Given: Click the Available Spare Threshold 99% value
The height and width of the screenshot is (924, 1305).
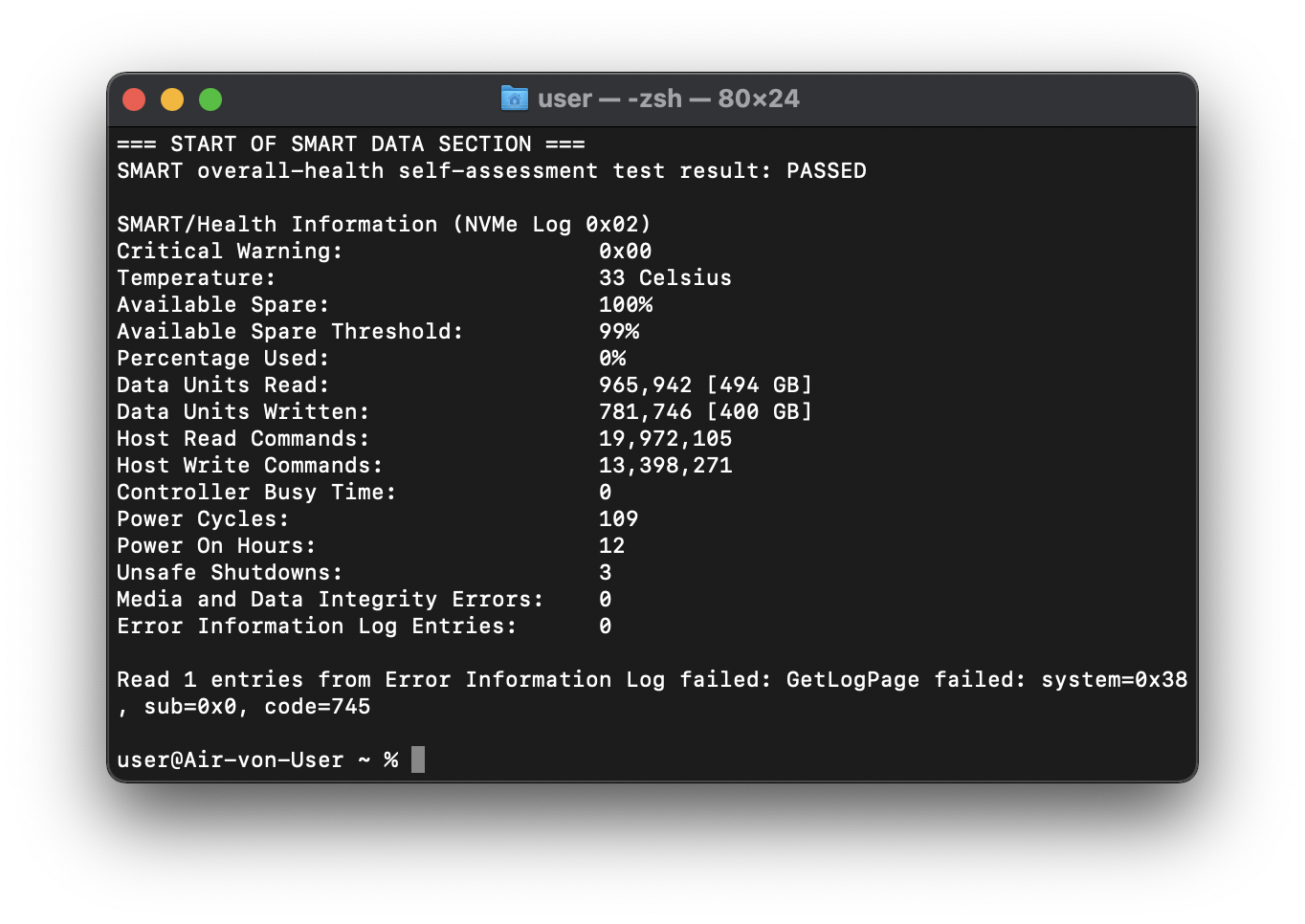Looking at the screenshot, I should point(619,332).
